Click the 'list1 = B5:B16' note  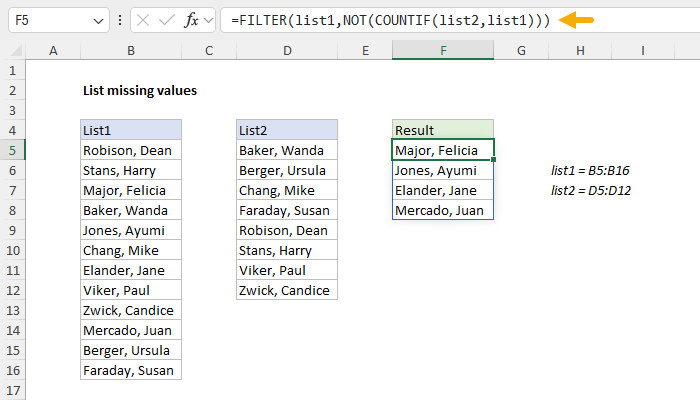click(590, 171)
